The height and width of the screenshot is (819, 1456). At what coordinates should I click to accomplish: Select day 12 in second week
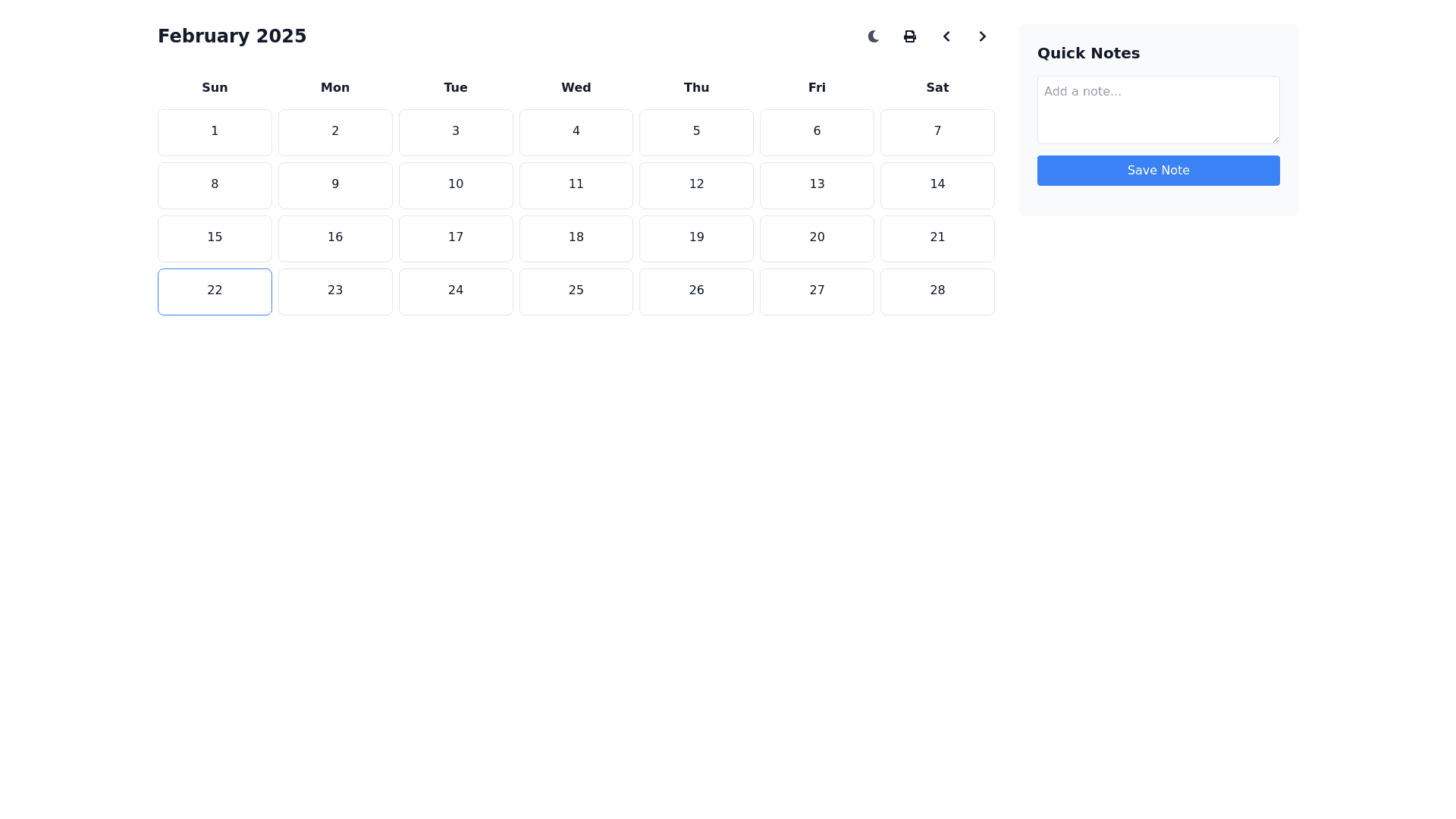696,186
